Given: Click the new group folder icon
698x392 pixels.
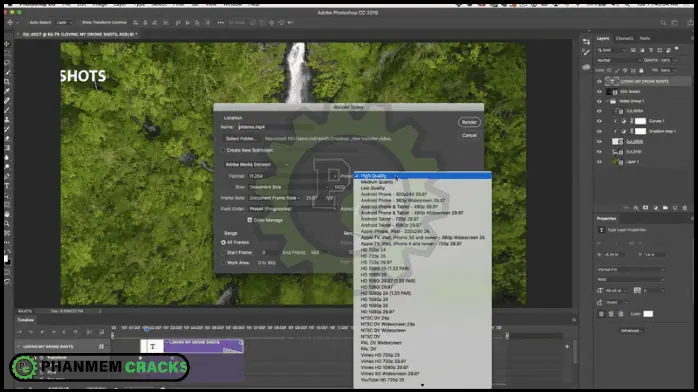Looking at the screenshot, I should tap(665, 208).
